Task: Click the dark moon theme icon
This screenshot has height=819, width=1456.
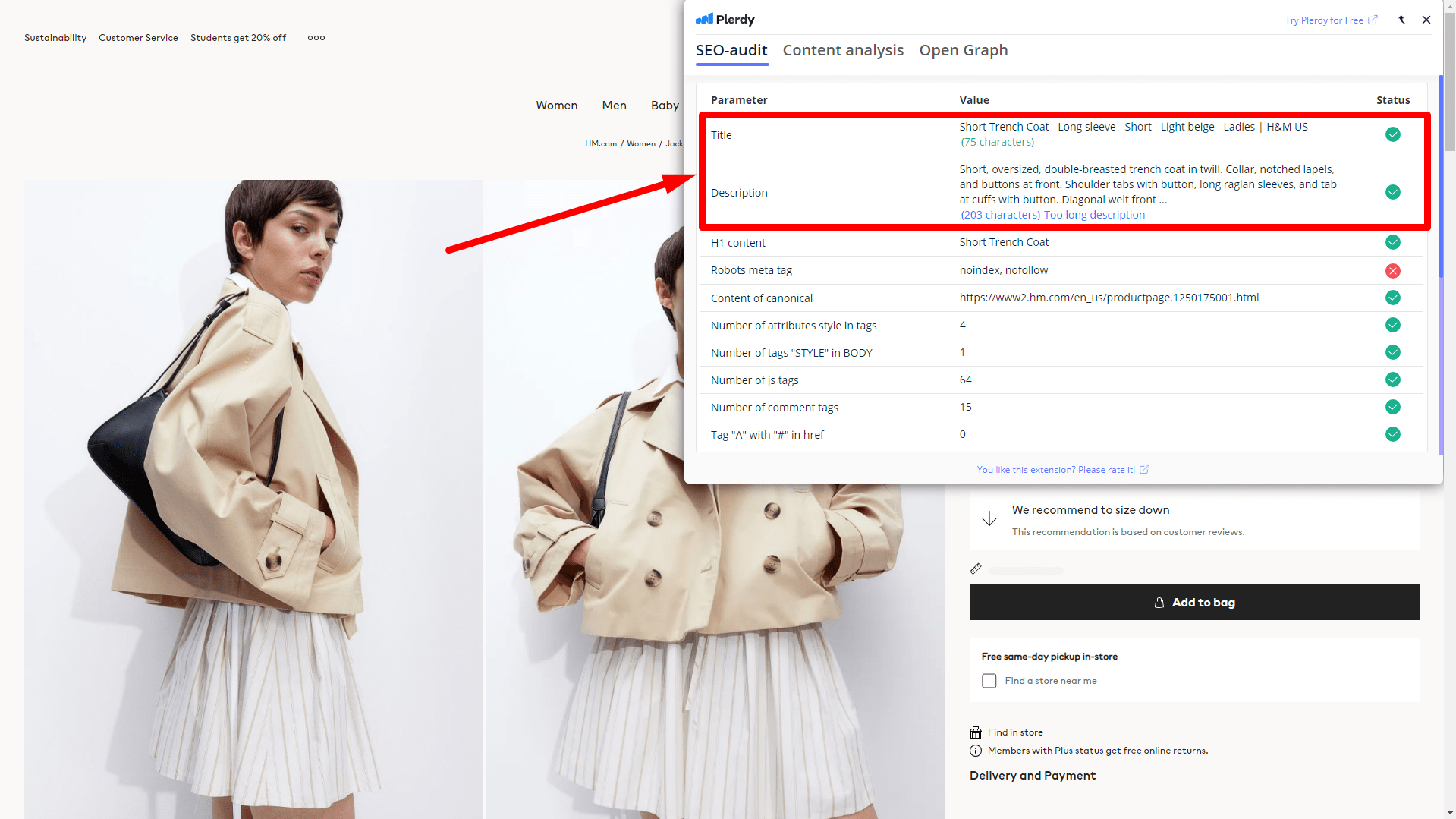Action: [x=1402, y=20]
